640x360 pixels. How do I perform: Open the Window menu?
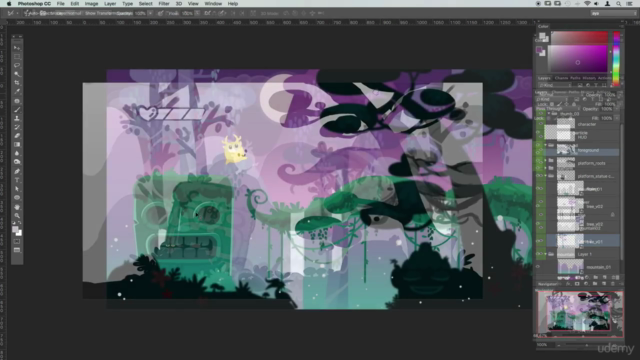(x=213, y=4)
